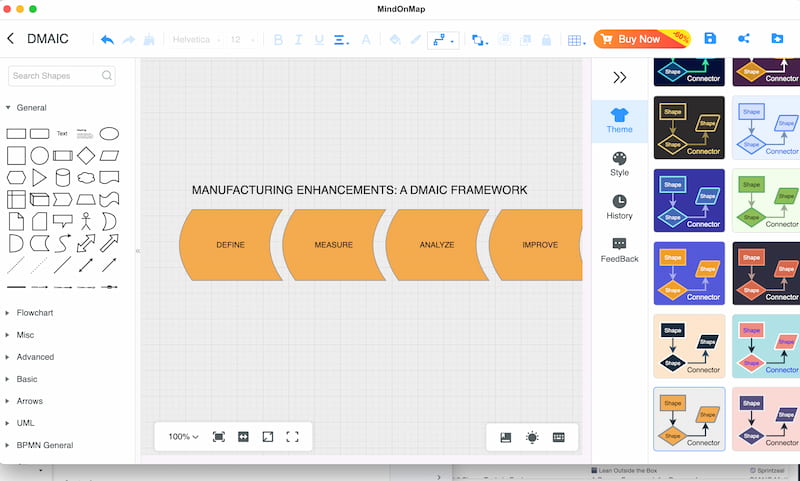The image size is (800, 481).
Task: Open the connector style dropdown
Action: 443,40
